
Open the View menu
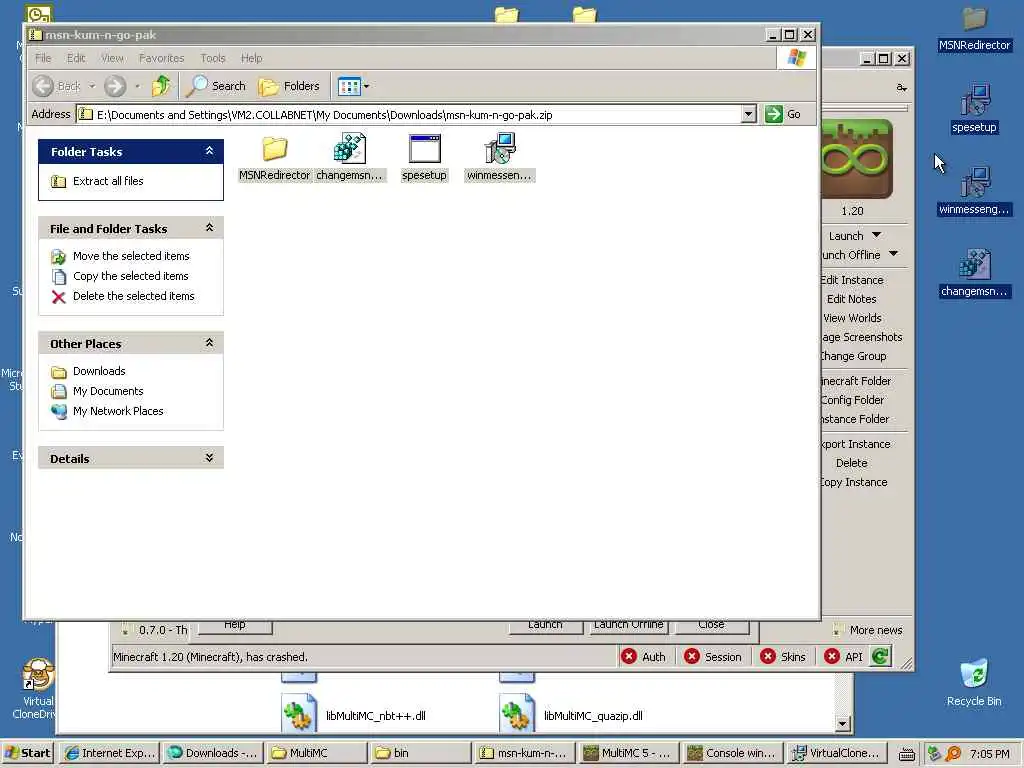click(x=112, y=58)
